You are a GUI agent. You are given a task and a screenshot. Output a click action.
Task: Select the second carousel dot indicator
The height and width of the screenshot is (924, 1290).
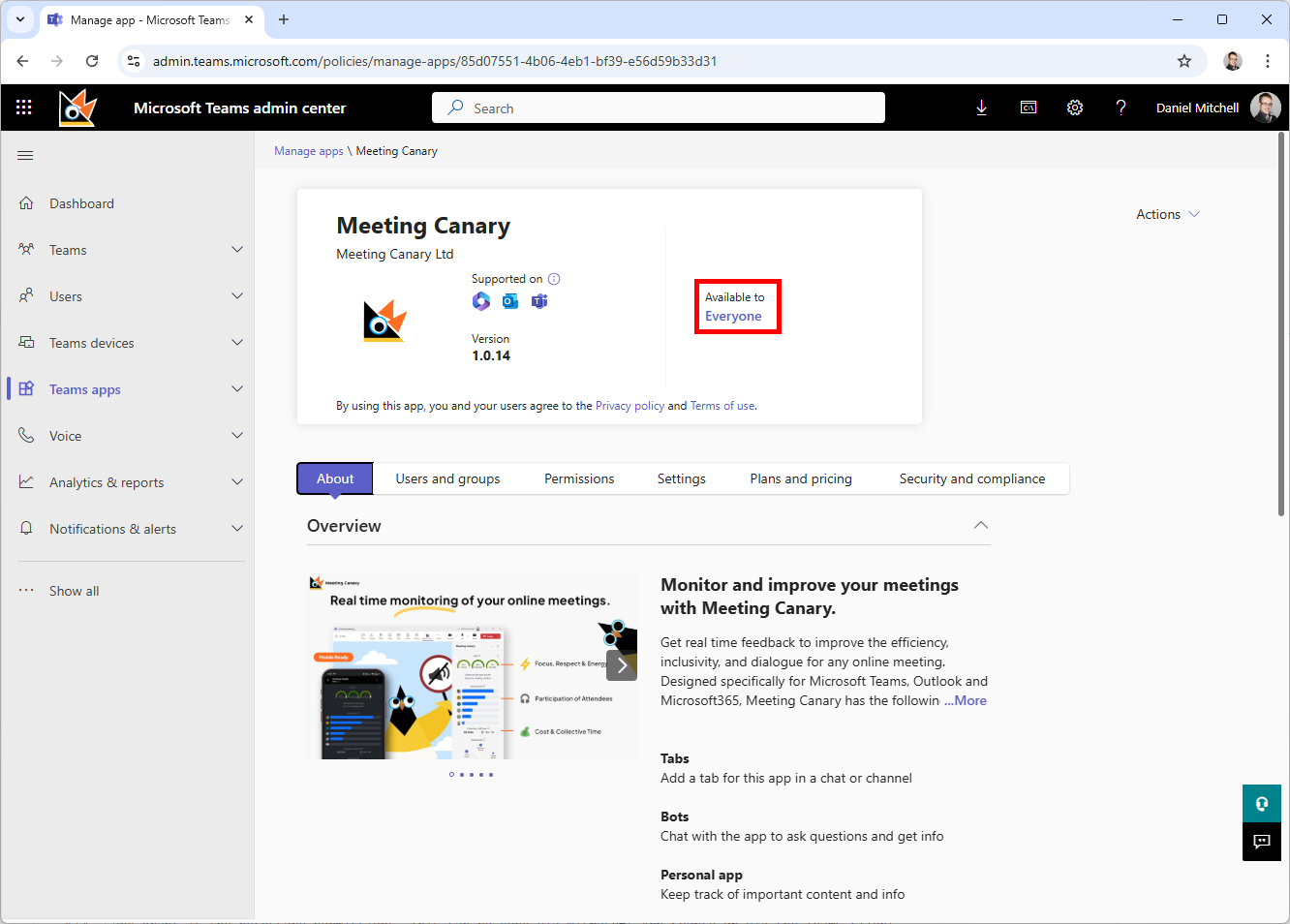(462, 775)
